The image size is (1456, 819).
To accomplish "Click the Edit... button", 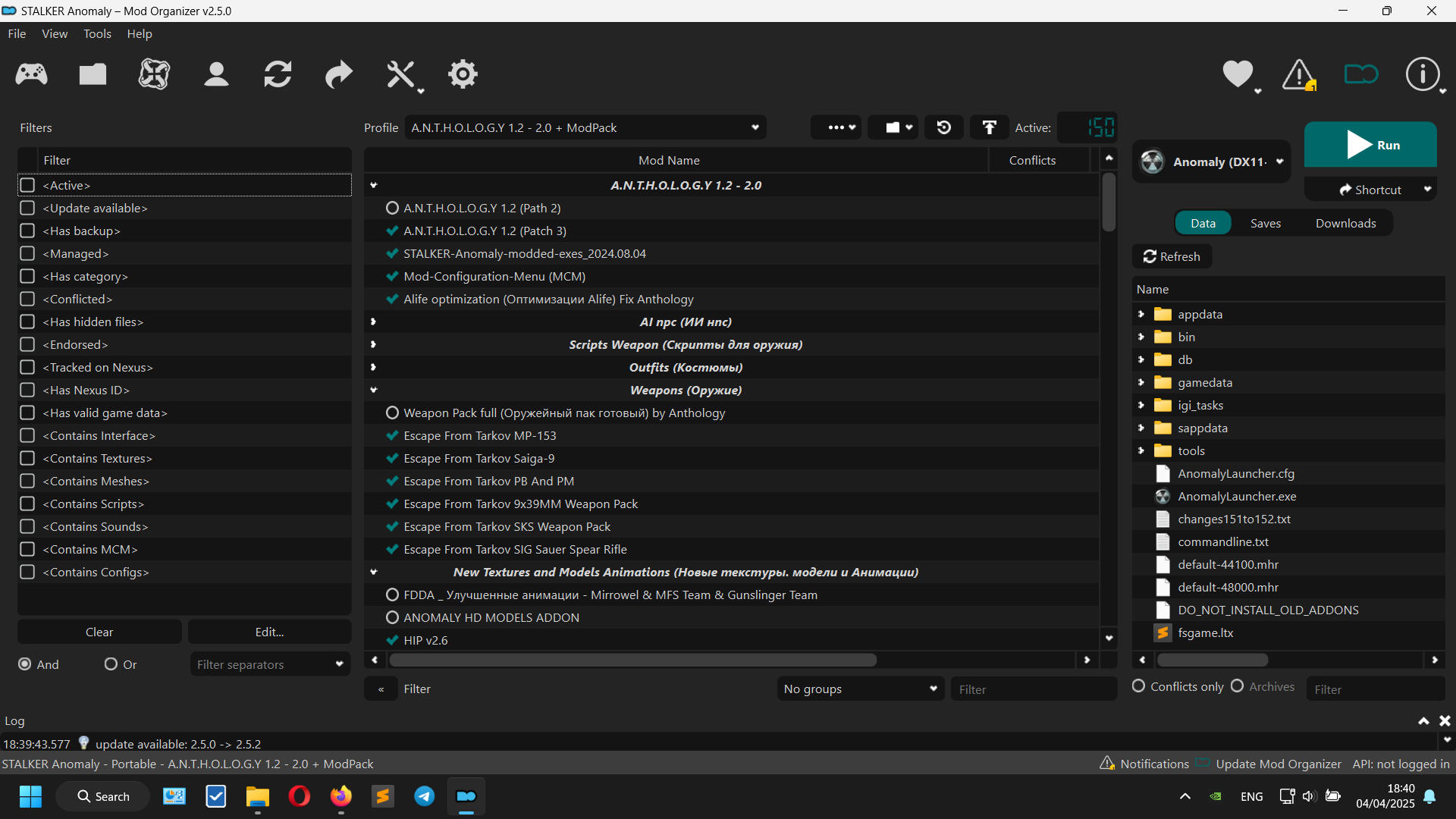I will click(269, 632).
